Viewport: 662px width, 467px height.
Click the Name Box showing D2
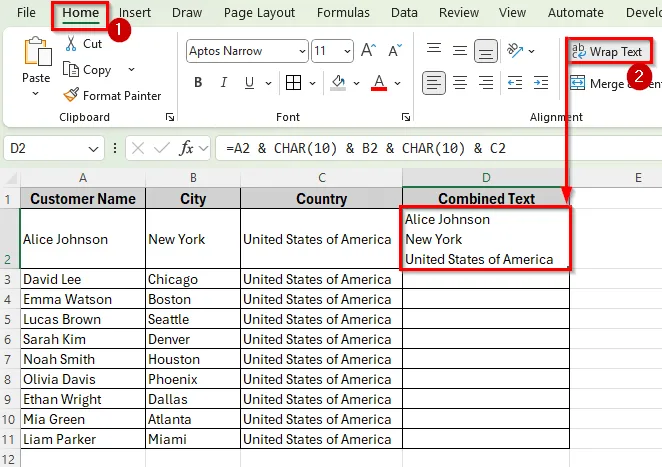pos(54,148)
